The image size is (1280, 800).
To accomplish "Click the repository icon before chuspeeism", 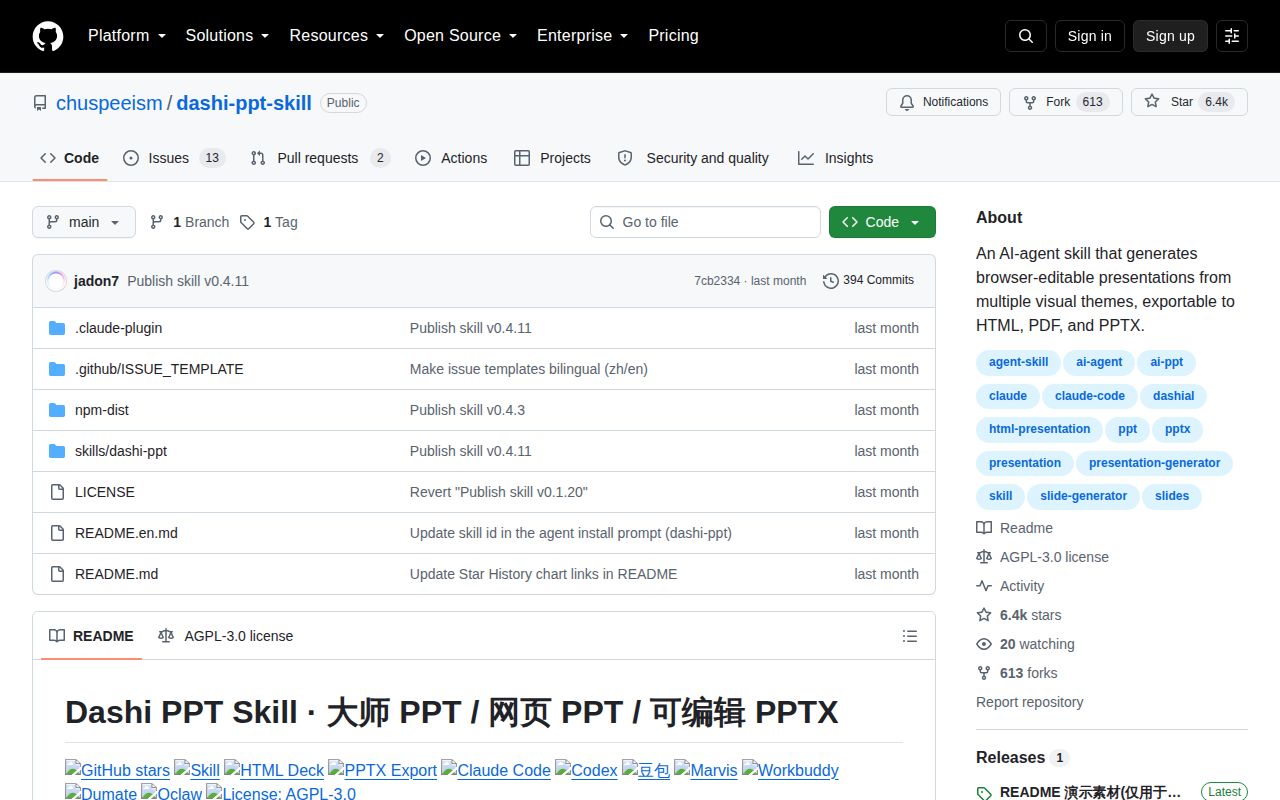I will click(40, 103).
